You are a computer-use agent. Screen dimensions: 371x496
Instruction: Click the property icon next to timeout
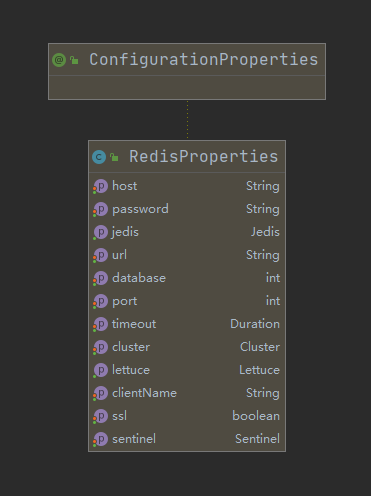click(100, 324)
